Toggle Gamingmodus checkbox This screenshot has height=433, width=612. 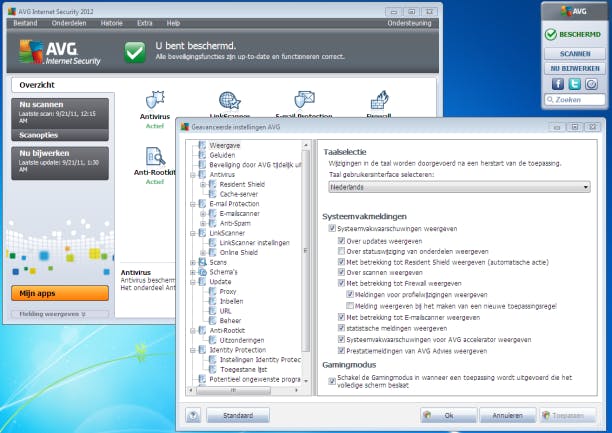(332, 381)
